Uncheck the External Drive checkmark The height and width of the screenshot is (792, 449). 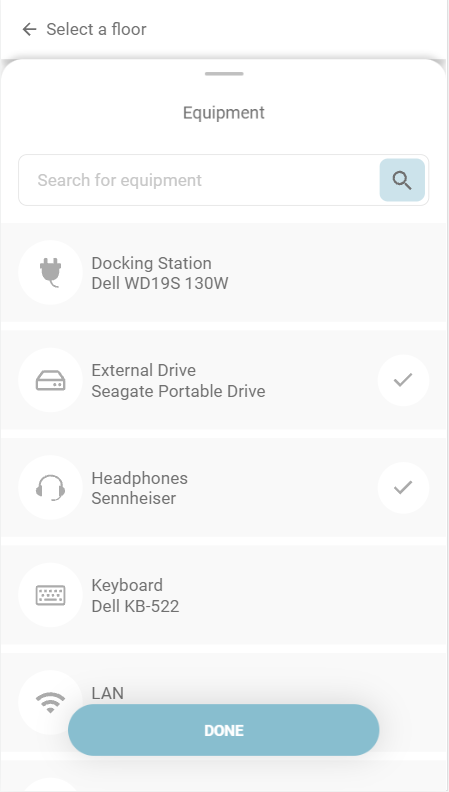coord(403,380)
